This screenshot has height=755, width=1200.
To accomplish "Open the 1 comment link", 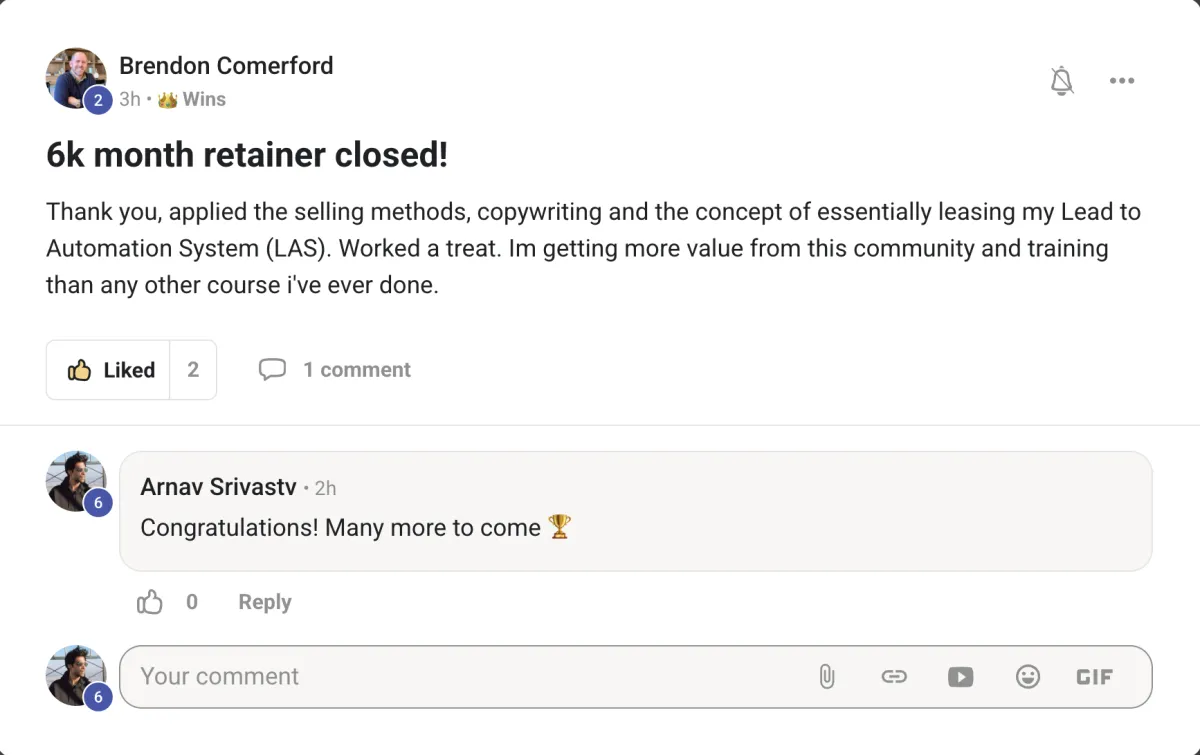I will [x=357, y=370].
